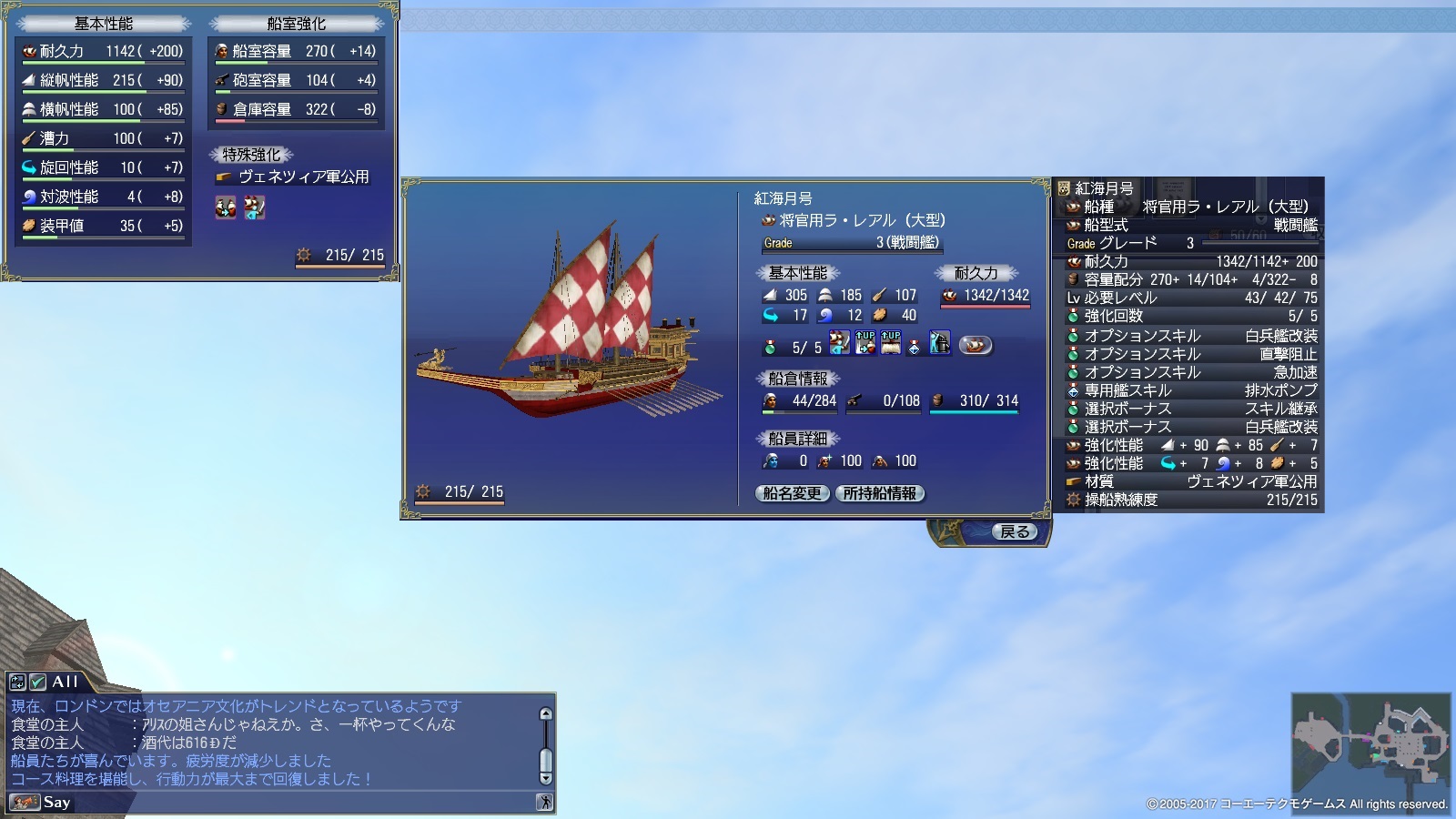Click the minimap in the corner

(1371, 743)
